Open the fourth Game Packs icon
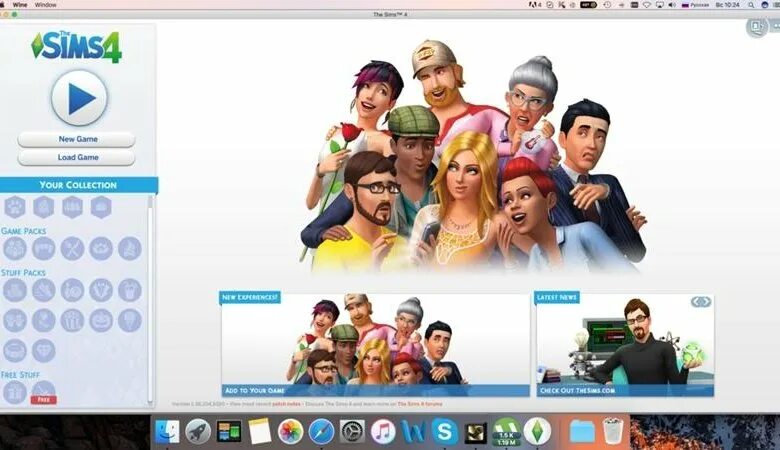The width and height of the screenshot is (780, 450). click(x=101, y=248)
